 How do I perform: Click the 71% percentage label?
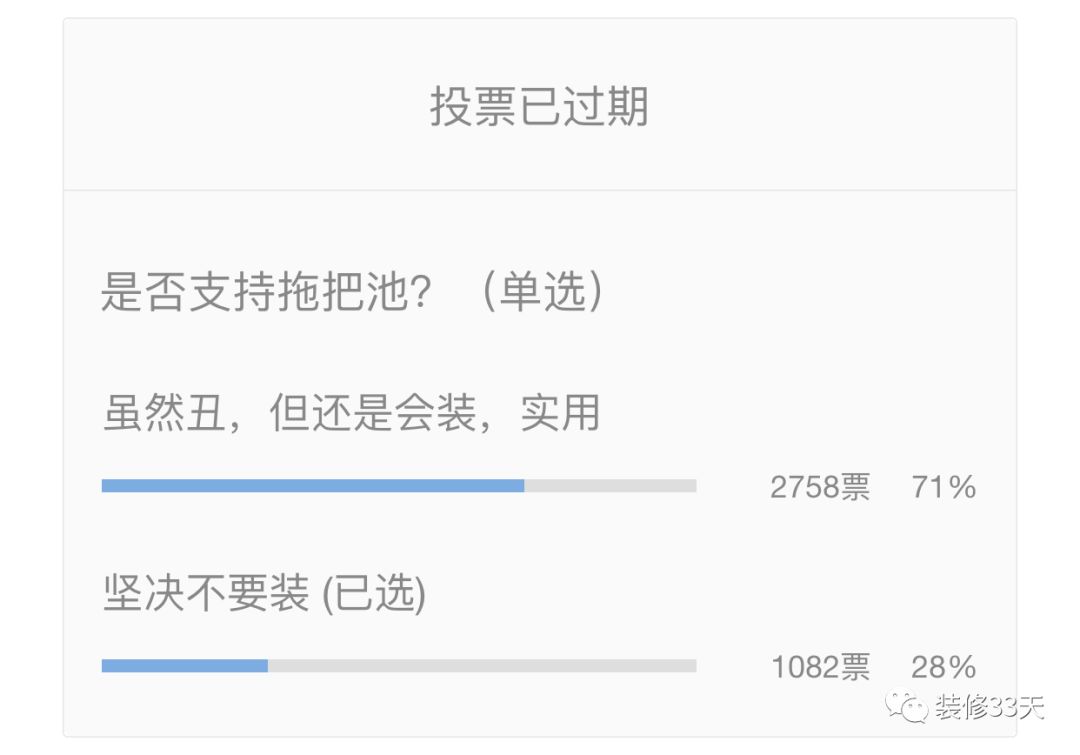coord(944,487)
